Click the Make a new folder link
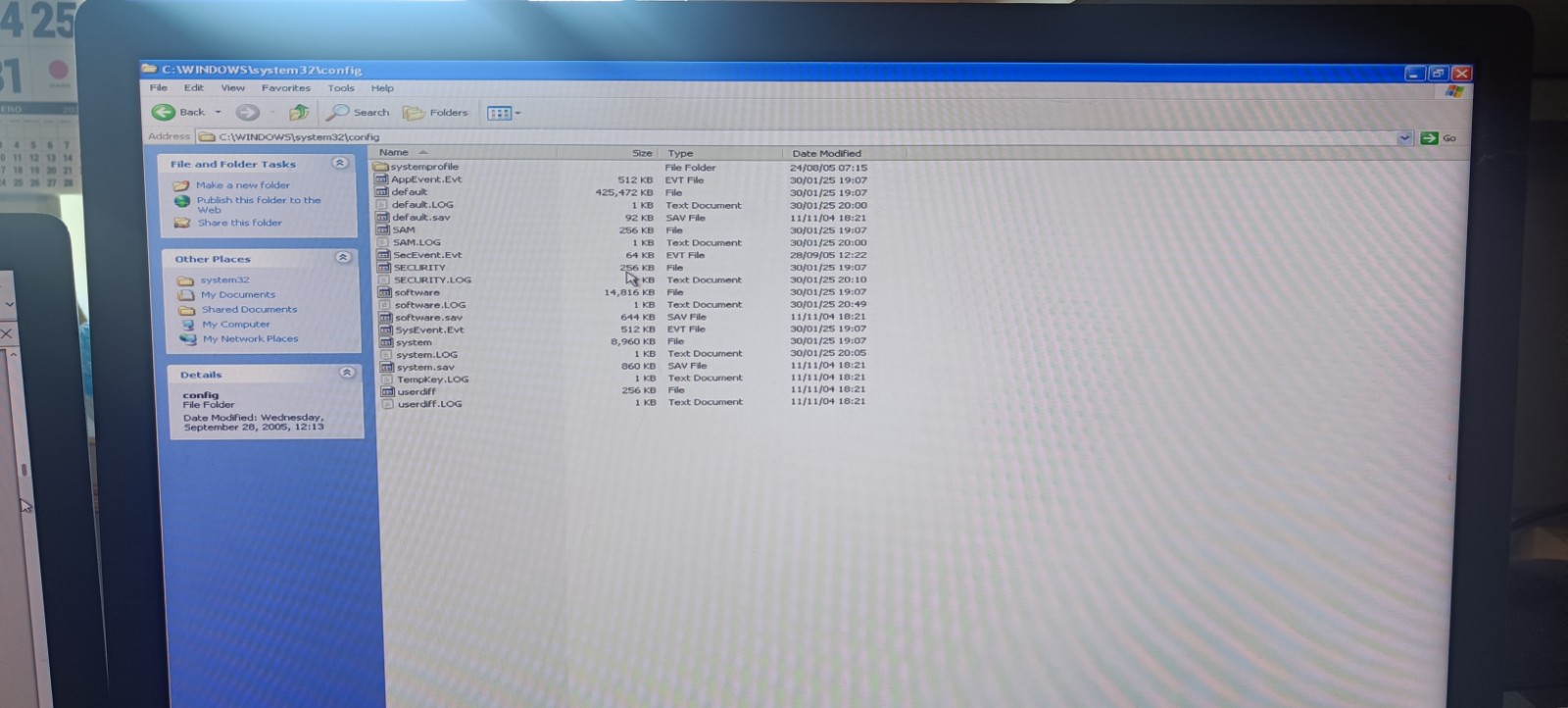1568x708 pixels. pos(242,184)
